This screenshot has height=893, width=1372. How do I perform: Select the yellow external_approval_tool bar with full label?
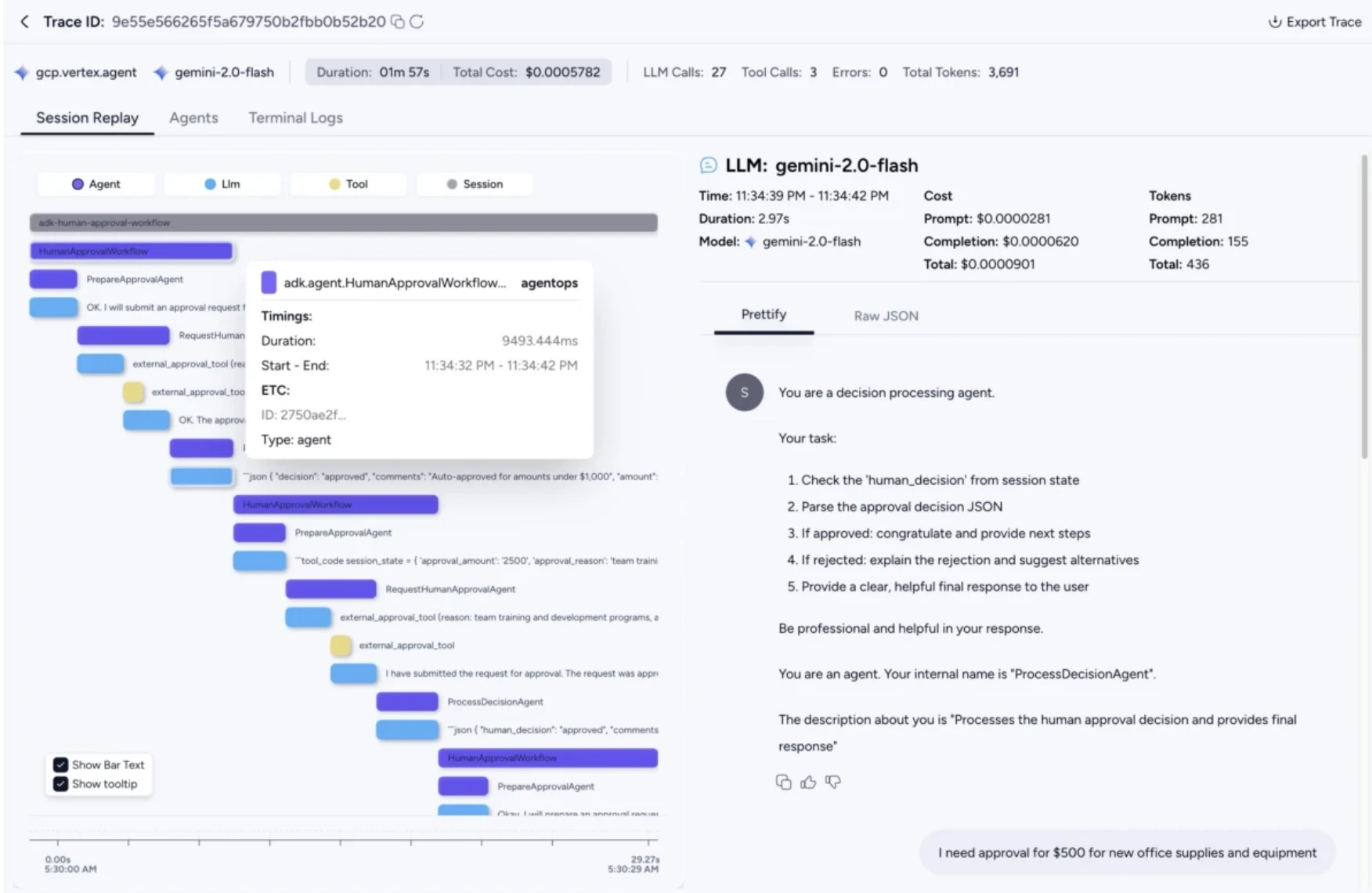(341, 645)
